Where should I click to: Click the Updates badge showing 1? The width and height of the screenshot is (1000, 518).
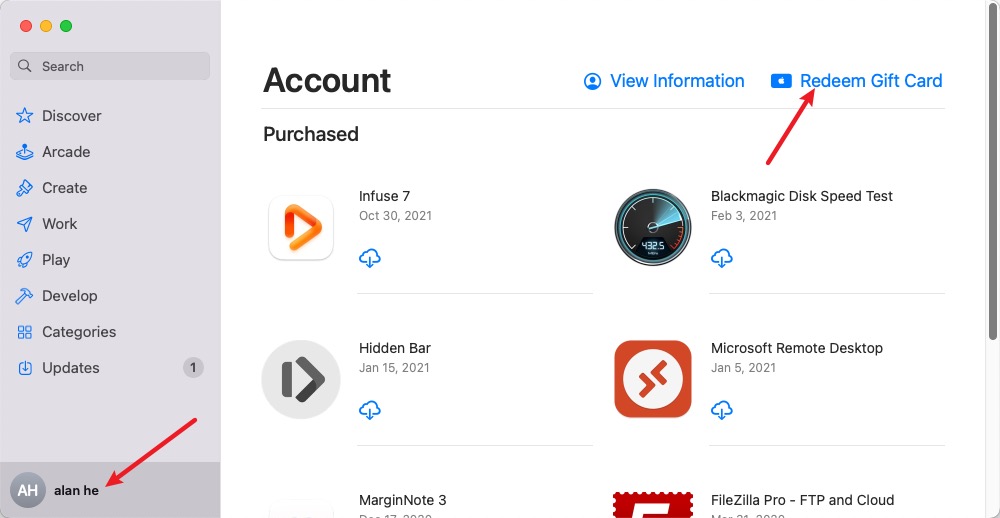tap(193, 367)
